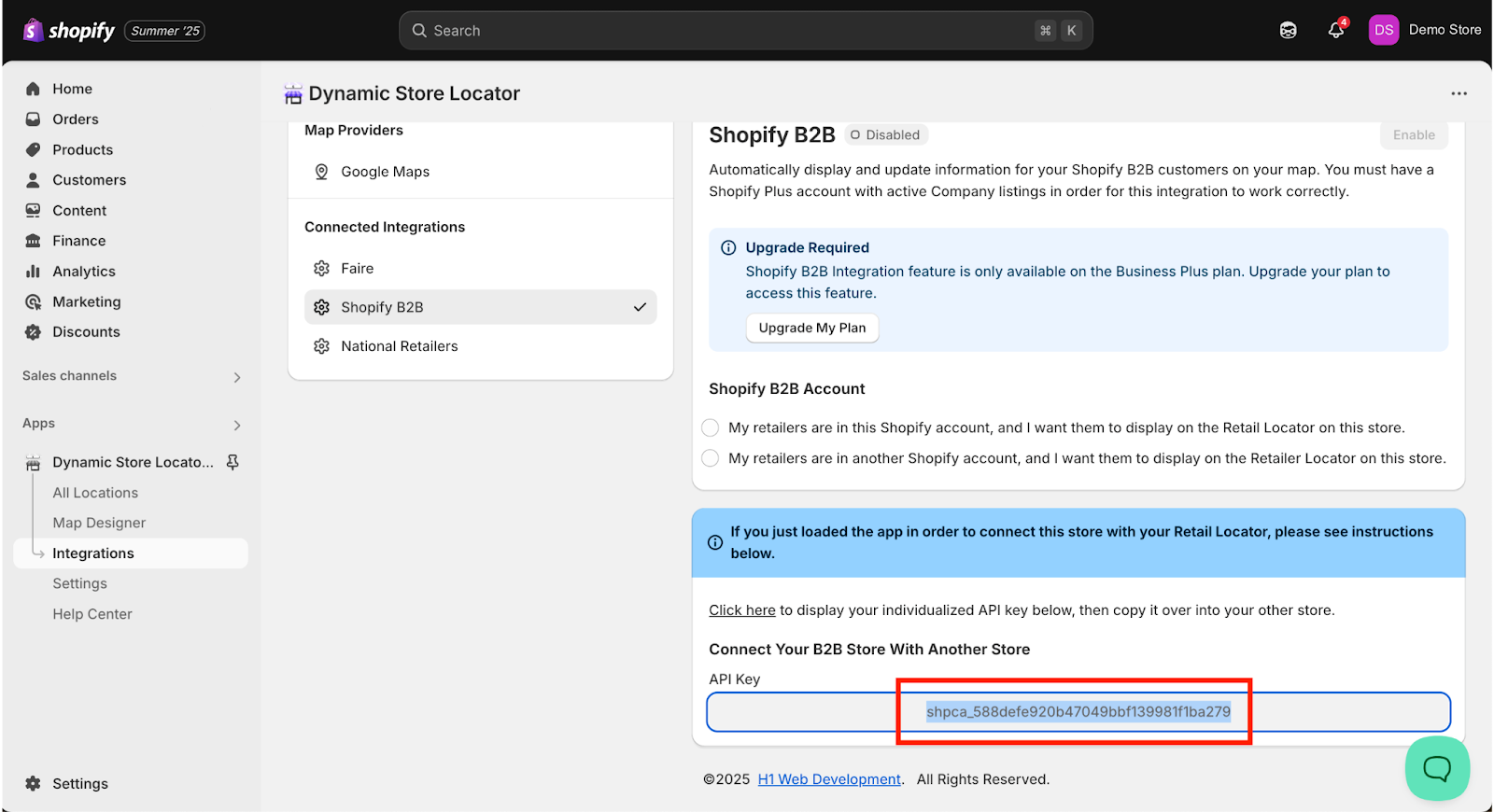
Task: Click the Dynamic Store Locator app icon in sidebar
Action: click(34, 463)
